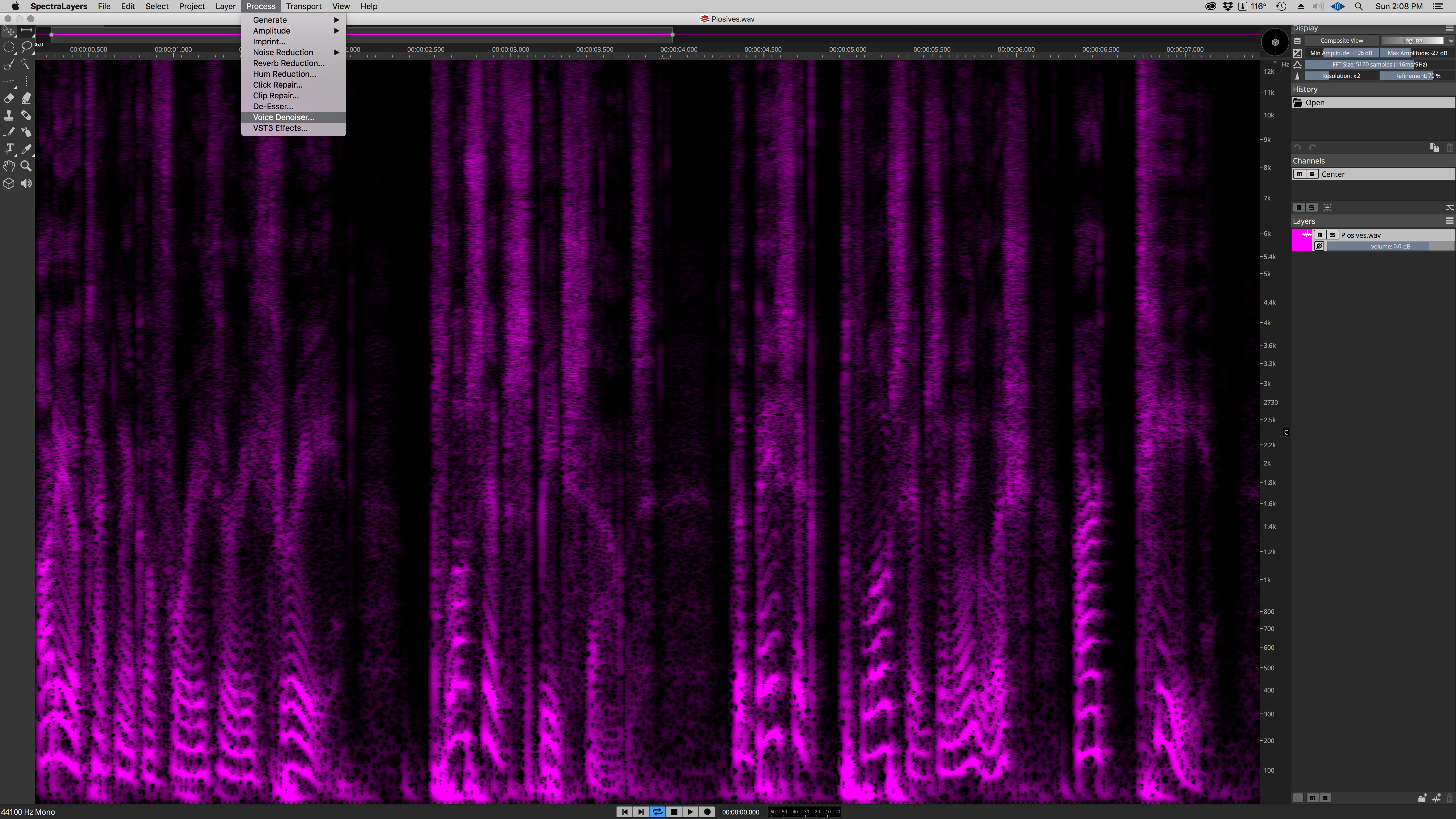Toggle phase invert on Plosives.wav layer
This screenshot has height=819, width=1456.
pos(1319,246)
